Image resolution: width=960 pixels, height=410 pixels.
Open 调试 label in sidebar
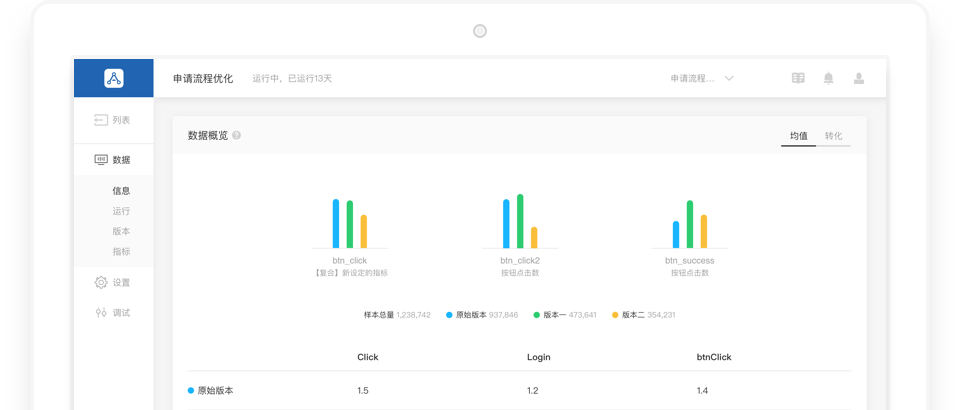click(x=121, y=313)
